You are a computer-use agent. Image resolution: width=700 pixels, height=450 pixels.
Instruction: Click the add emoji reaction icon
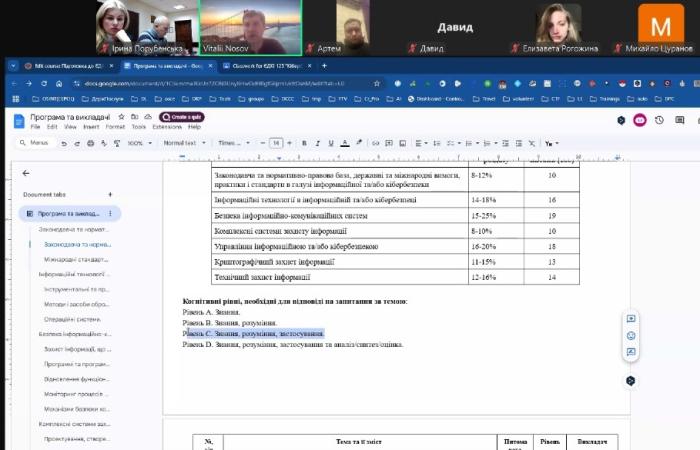tap(631, 335)
